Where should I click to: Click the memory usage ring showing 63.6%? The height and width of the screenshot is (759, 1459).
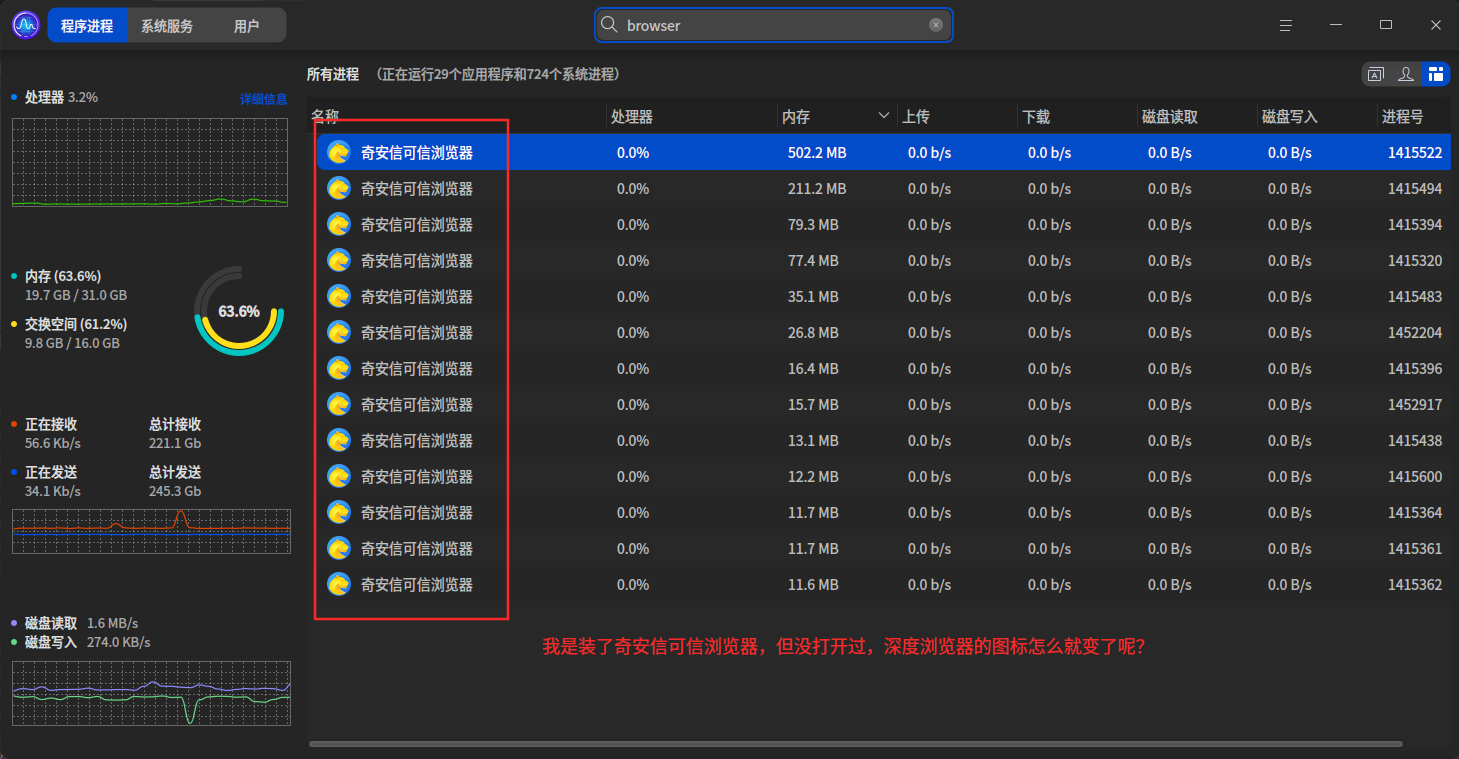click(x=239, y=311)
